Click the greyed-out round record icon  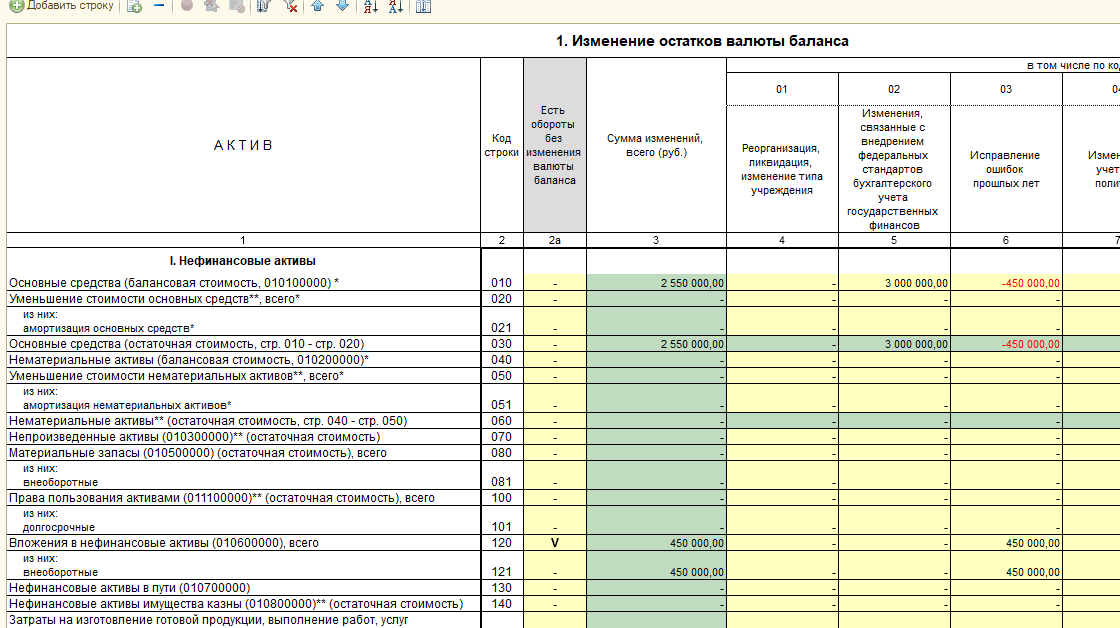(187, 6)
